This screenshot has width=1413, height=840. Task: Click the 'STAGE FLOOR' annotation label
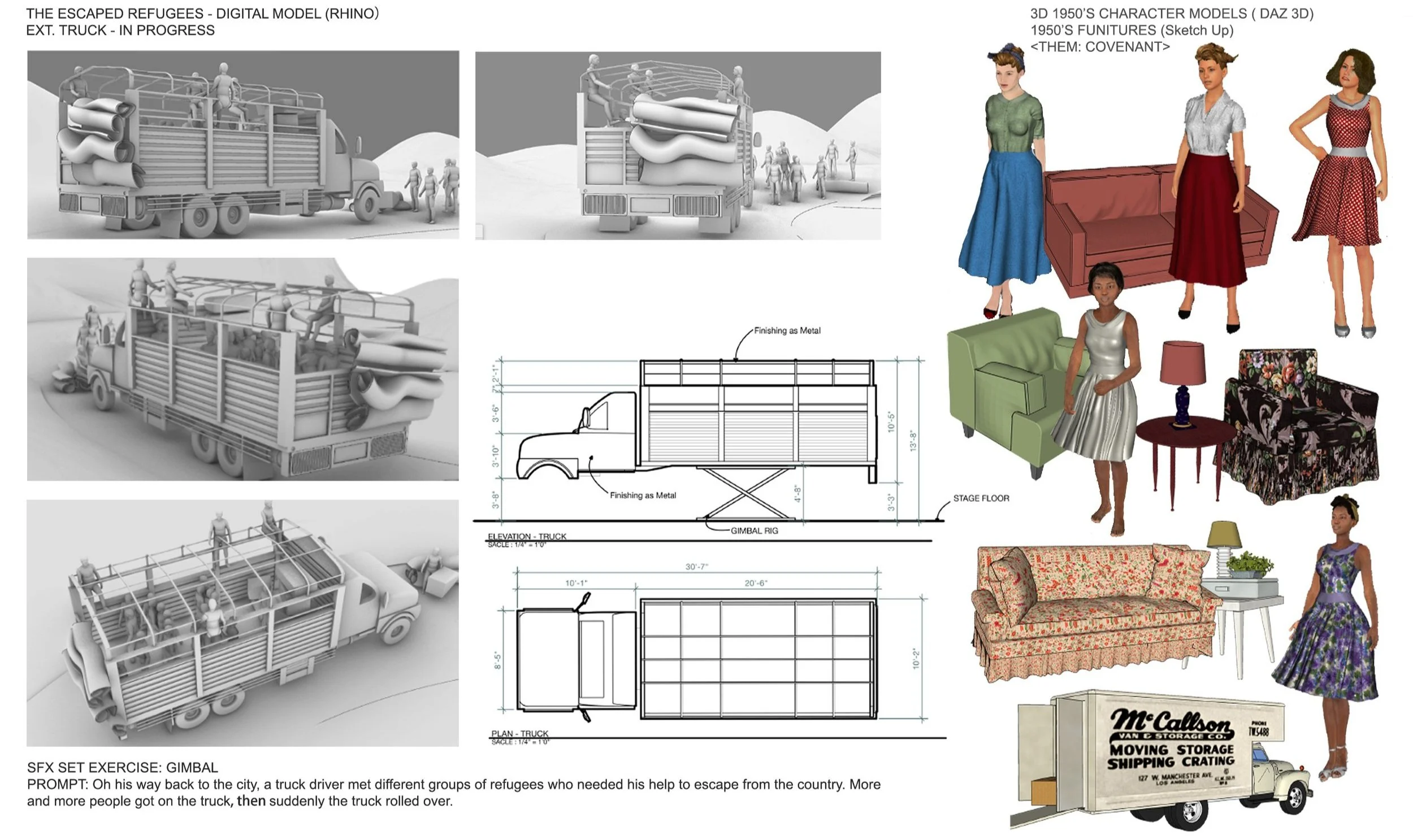980,498
